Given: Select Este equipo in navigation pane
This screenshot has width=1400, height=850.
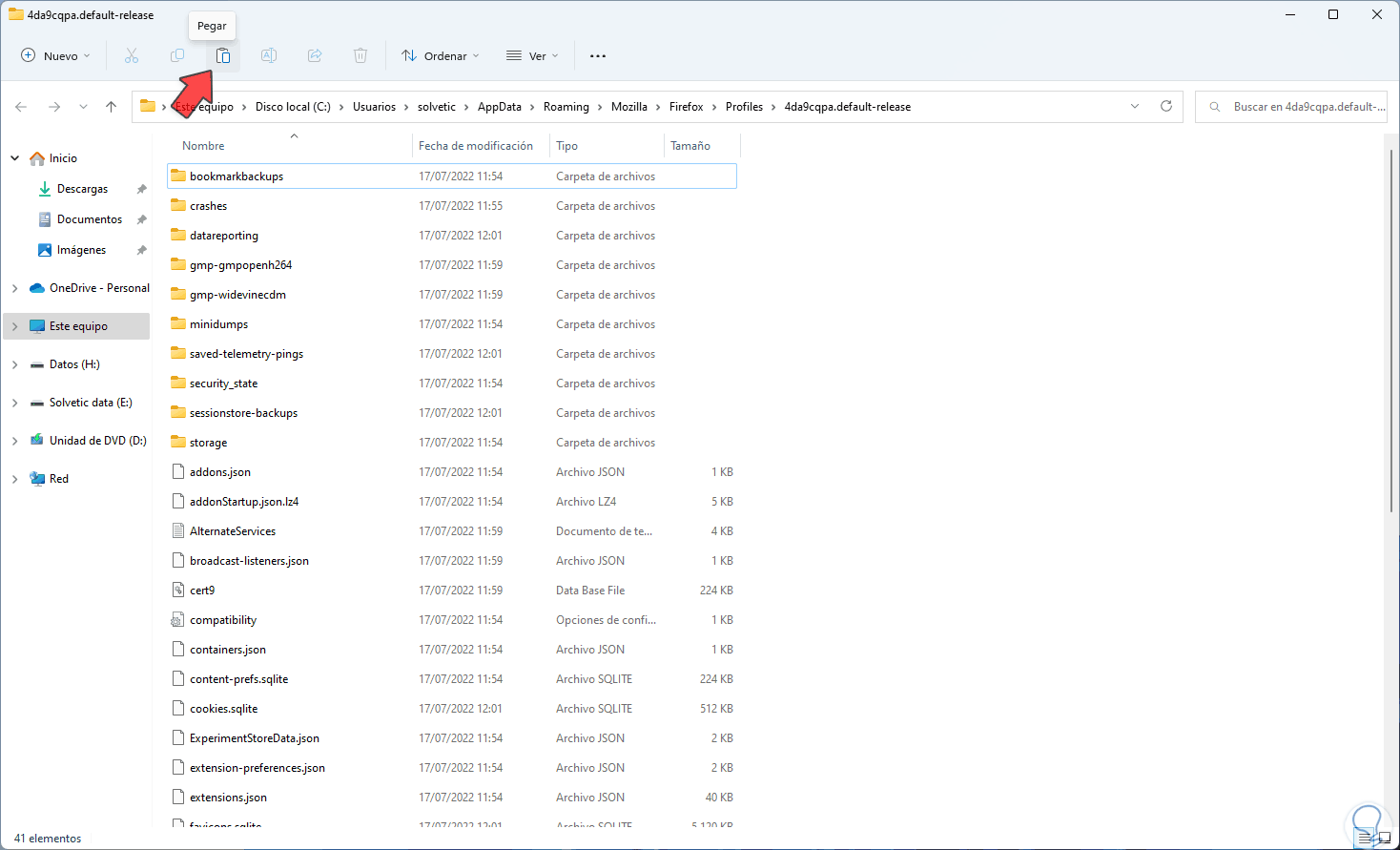Looking at the screenshot, I should [77, 326].
